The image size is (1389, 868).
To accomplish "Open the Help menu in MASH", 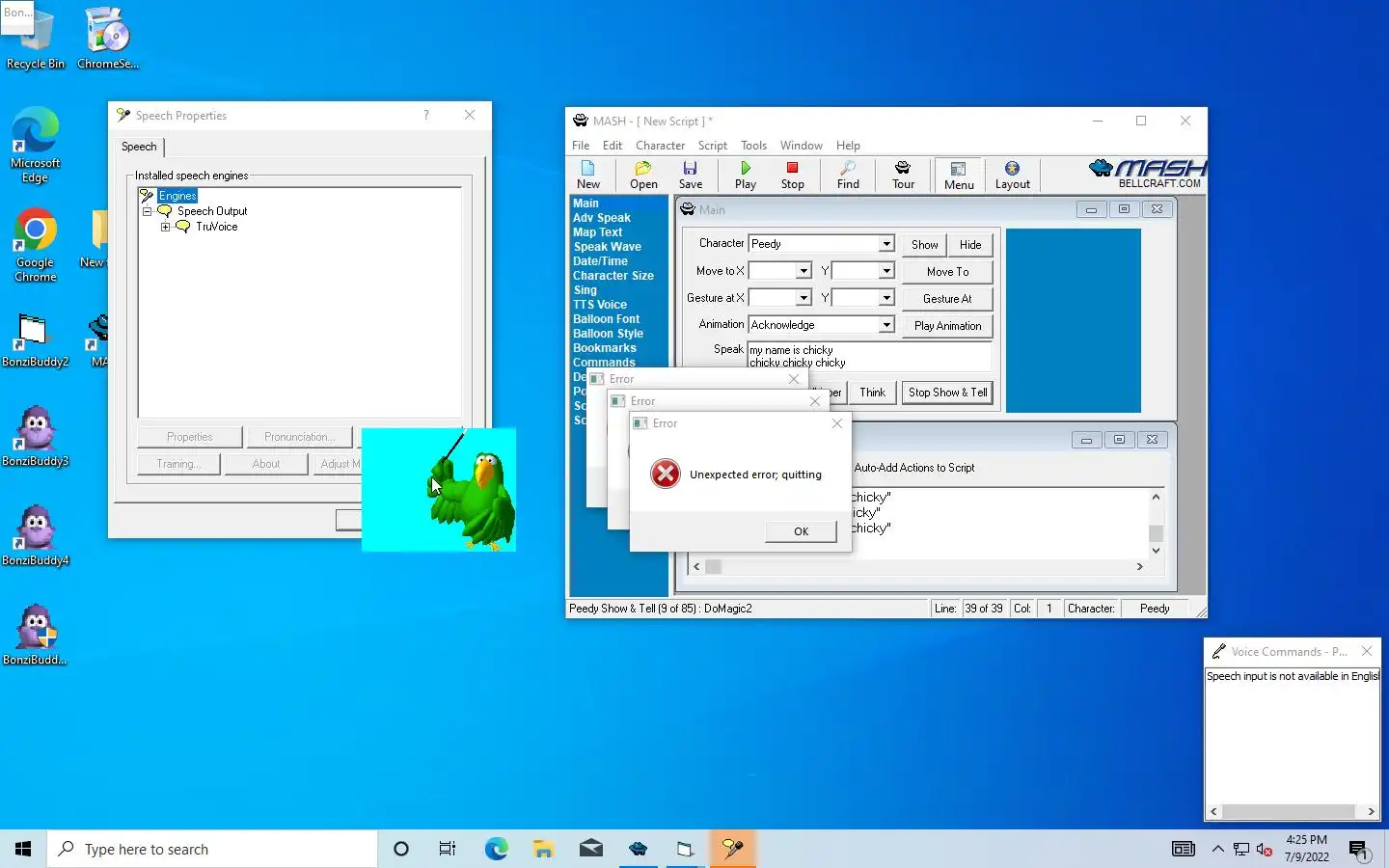I will 848,146.
